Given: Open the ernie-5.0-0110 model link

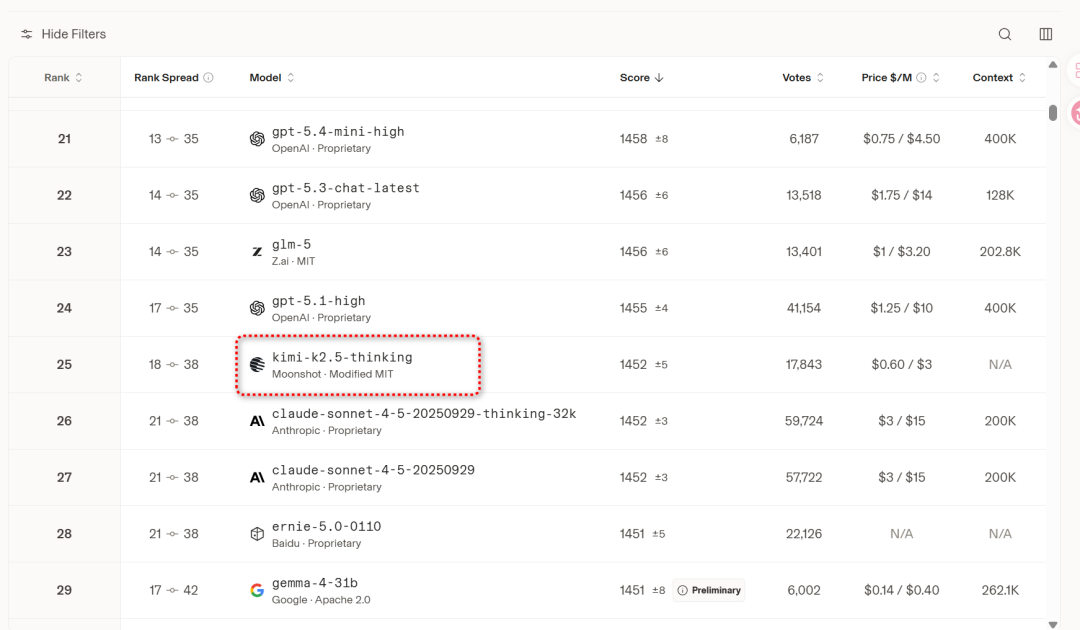Looking at the screenshot, I should (326, 527).
